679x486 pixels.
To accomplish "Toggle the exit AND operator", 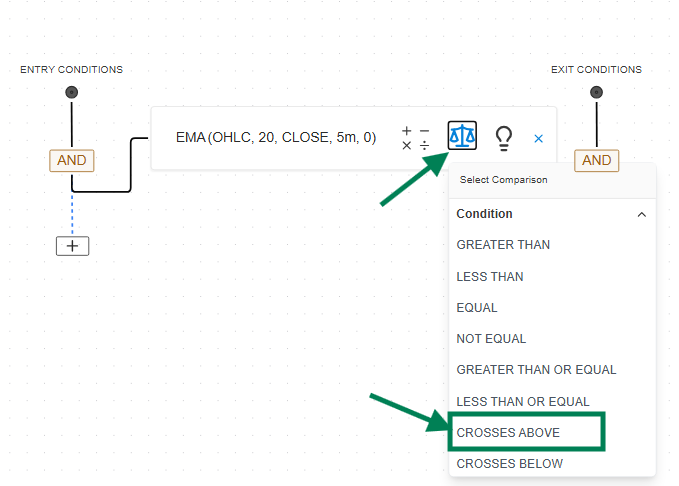I will click(x=596, y=160).
